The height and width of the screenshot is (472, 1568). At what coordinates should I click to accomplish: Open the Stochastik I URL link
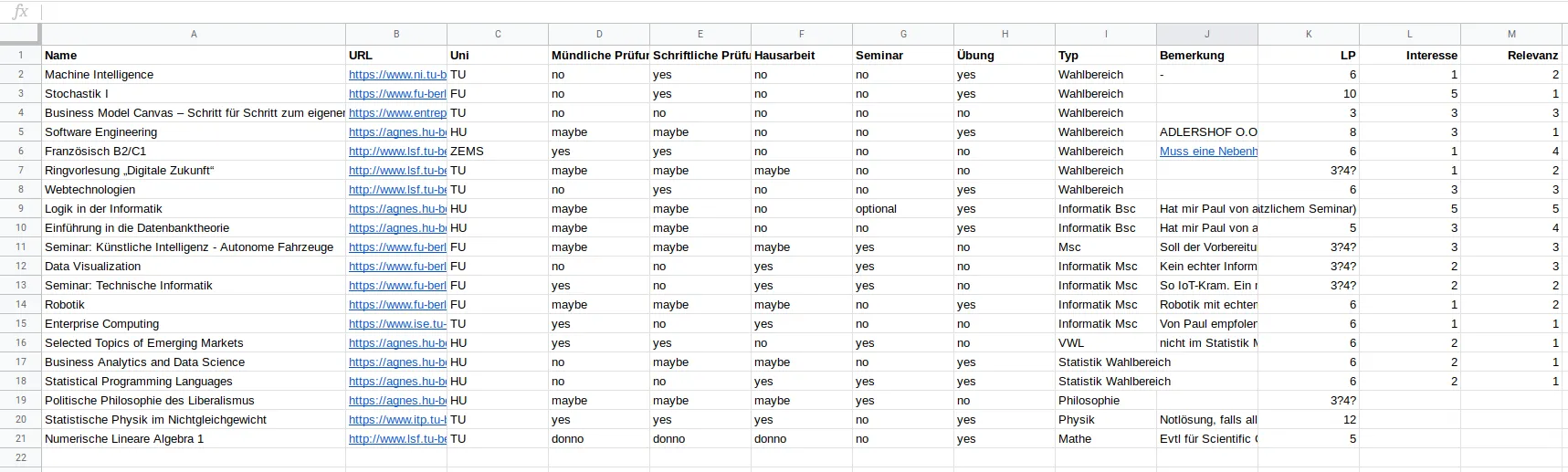[x=397, y=94]
